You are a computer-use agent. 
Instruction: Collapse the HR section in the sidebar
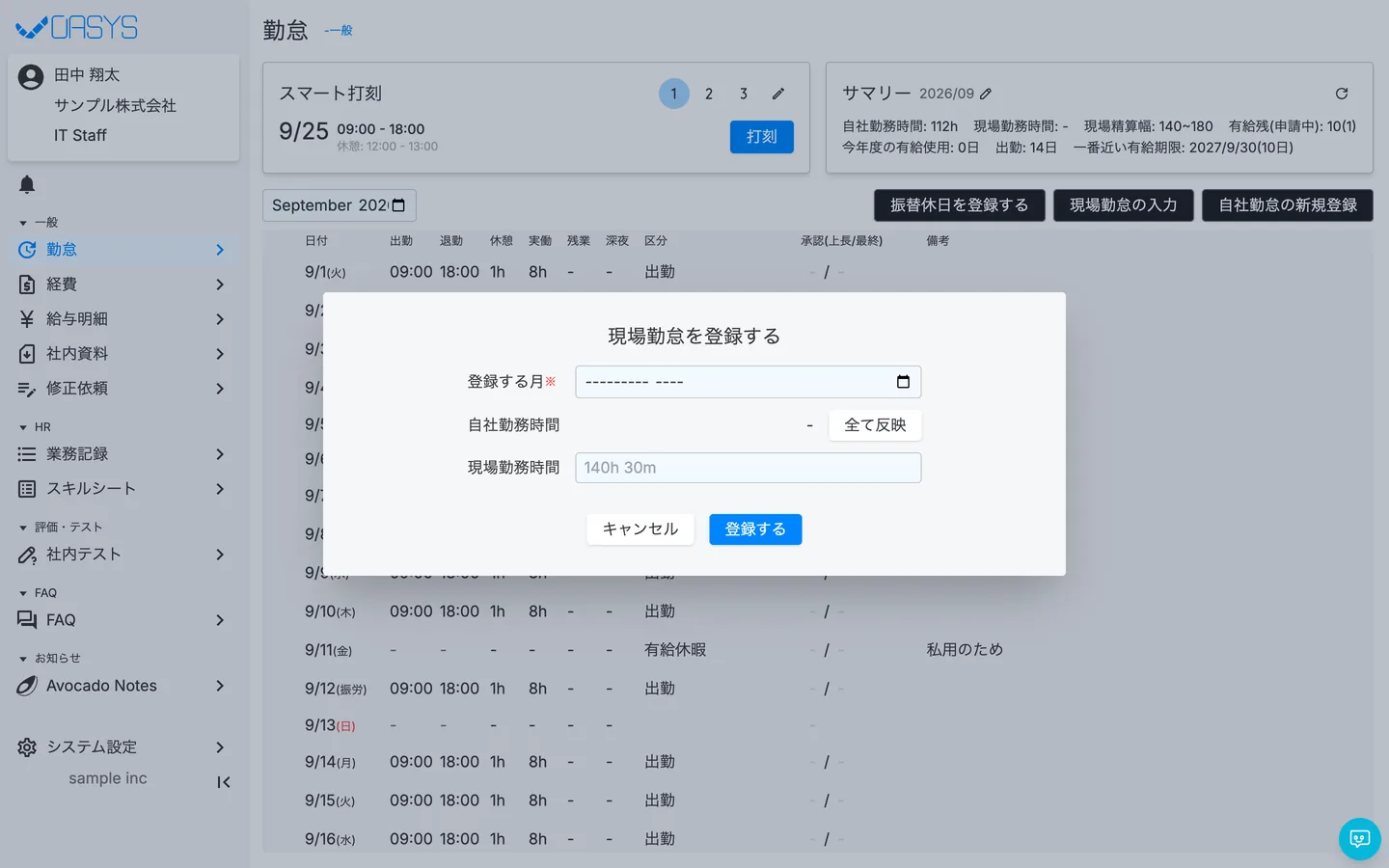point(35,427)
